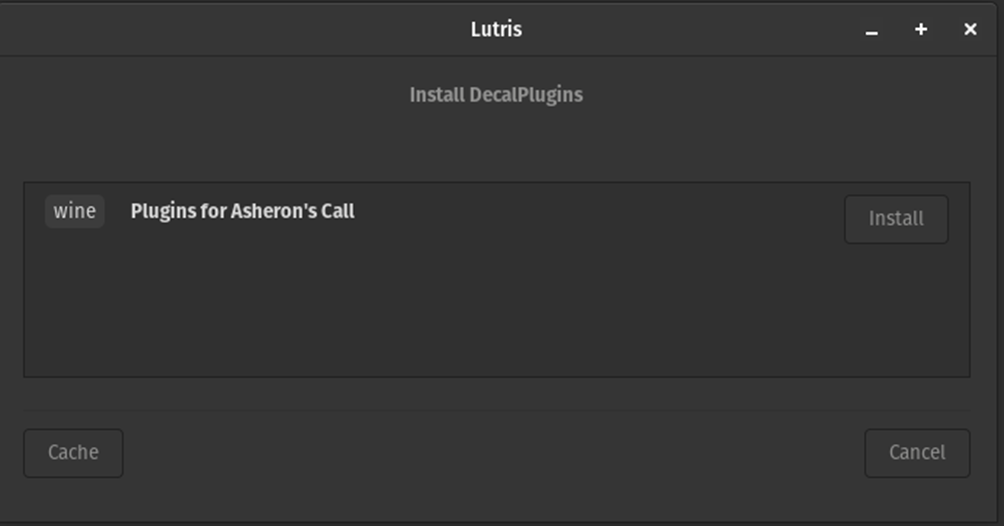Click the wine label beside the plugin description

pos(75,211)
